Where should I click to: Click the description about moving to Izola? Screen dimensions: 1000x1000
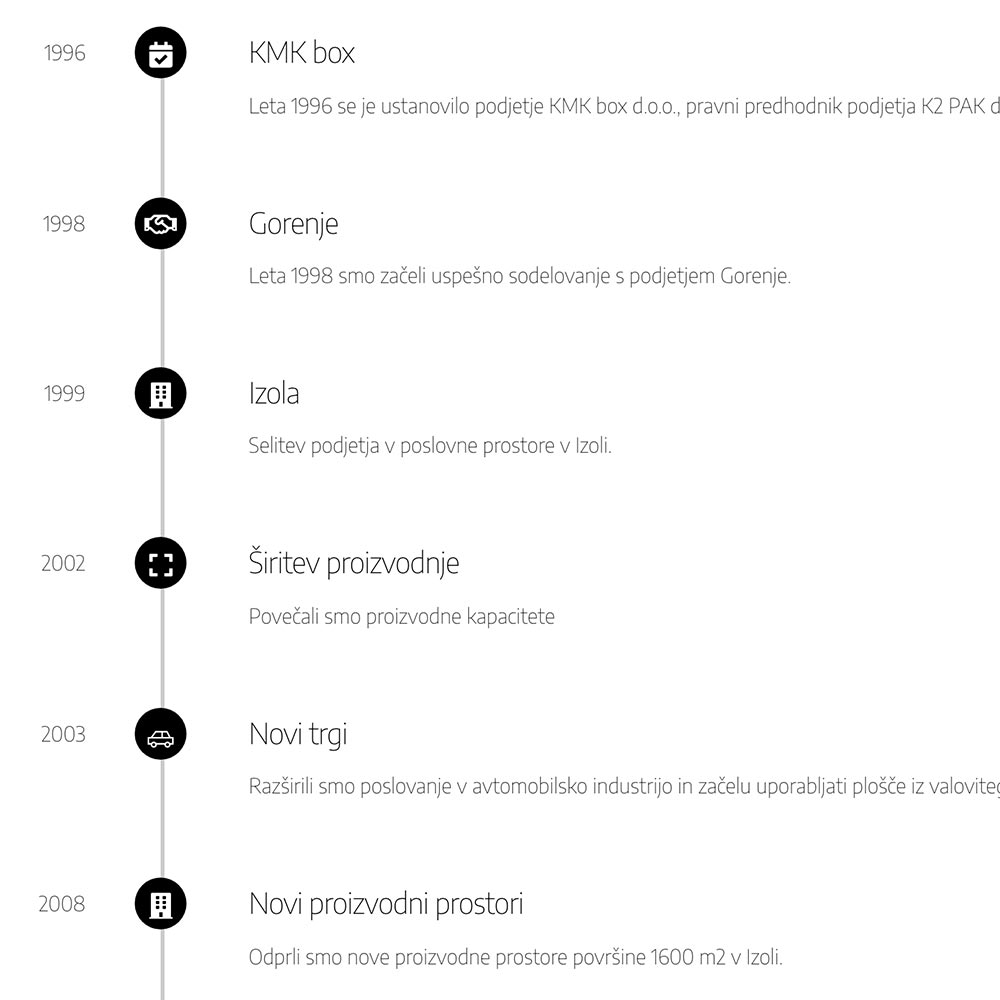pos(430,446)
